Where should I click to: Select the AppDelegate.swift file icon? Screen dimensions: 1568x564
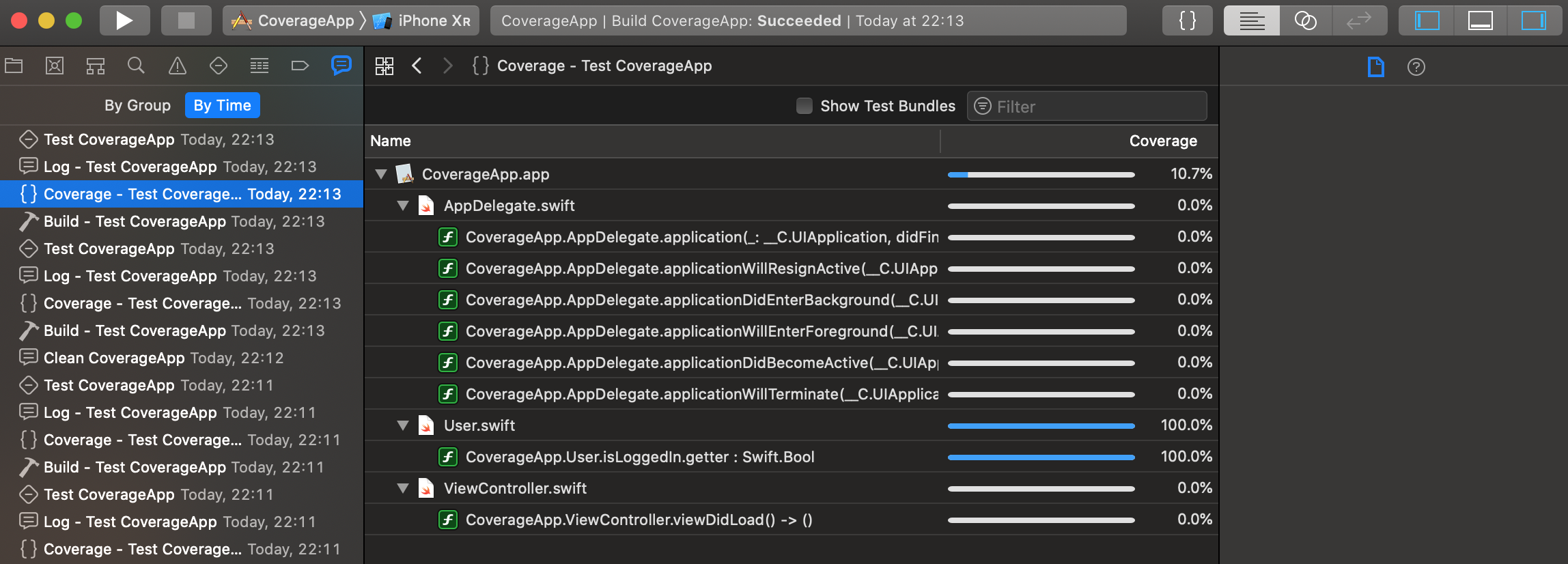pyautogui.click(x=426, y=206)
